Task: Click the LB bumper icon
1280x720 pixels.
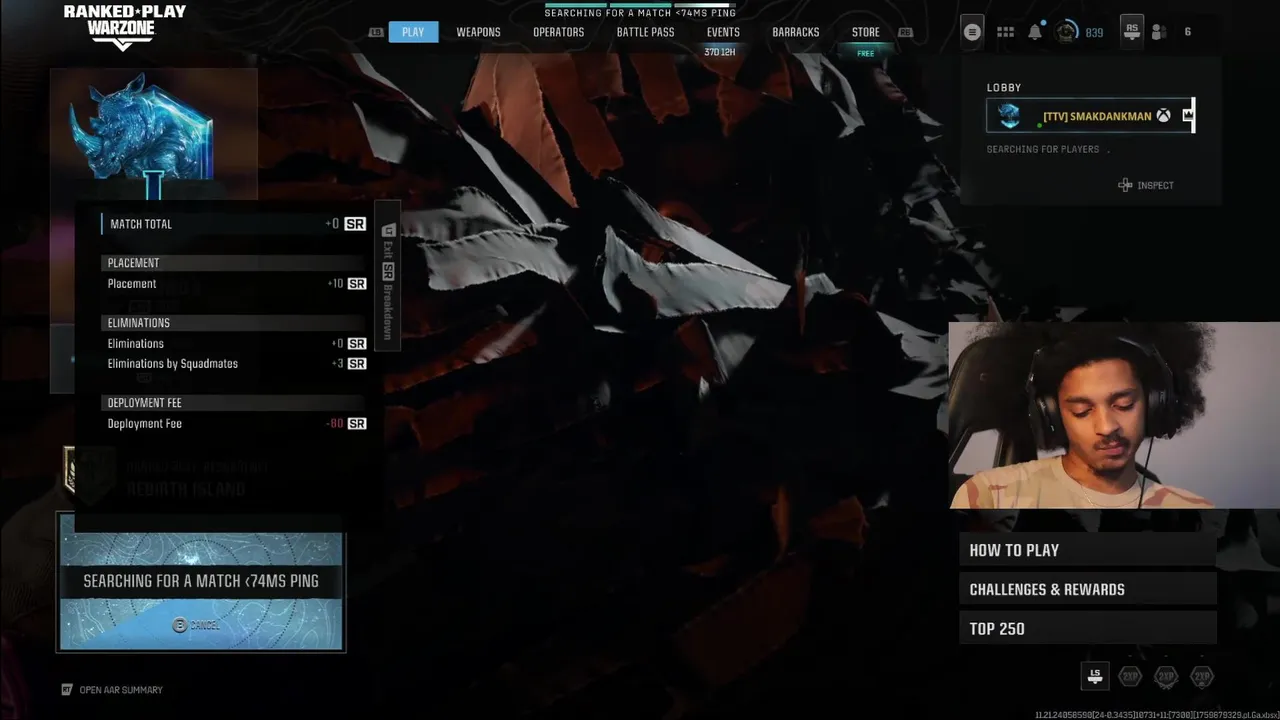Action: (376, 32)
